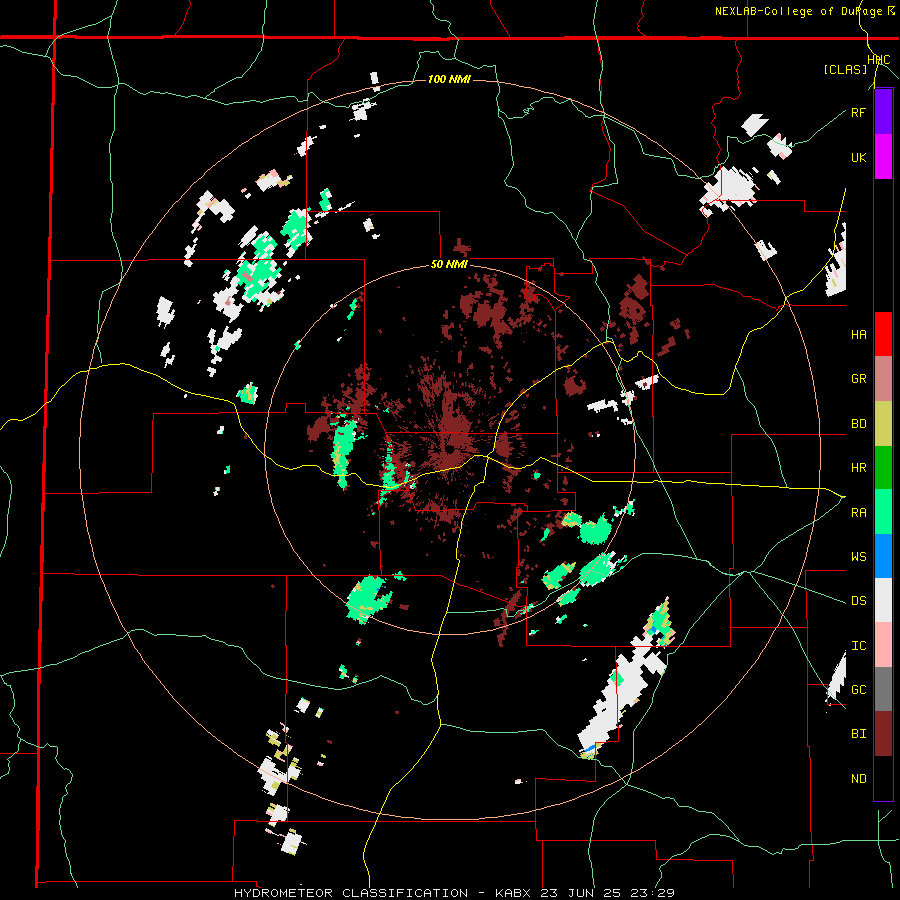Click the HA red legend color swatch
This screenshot has height=900, width=900.
point(883,334)
